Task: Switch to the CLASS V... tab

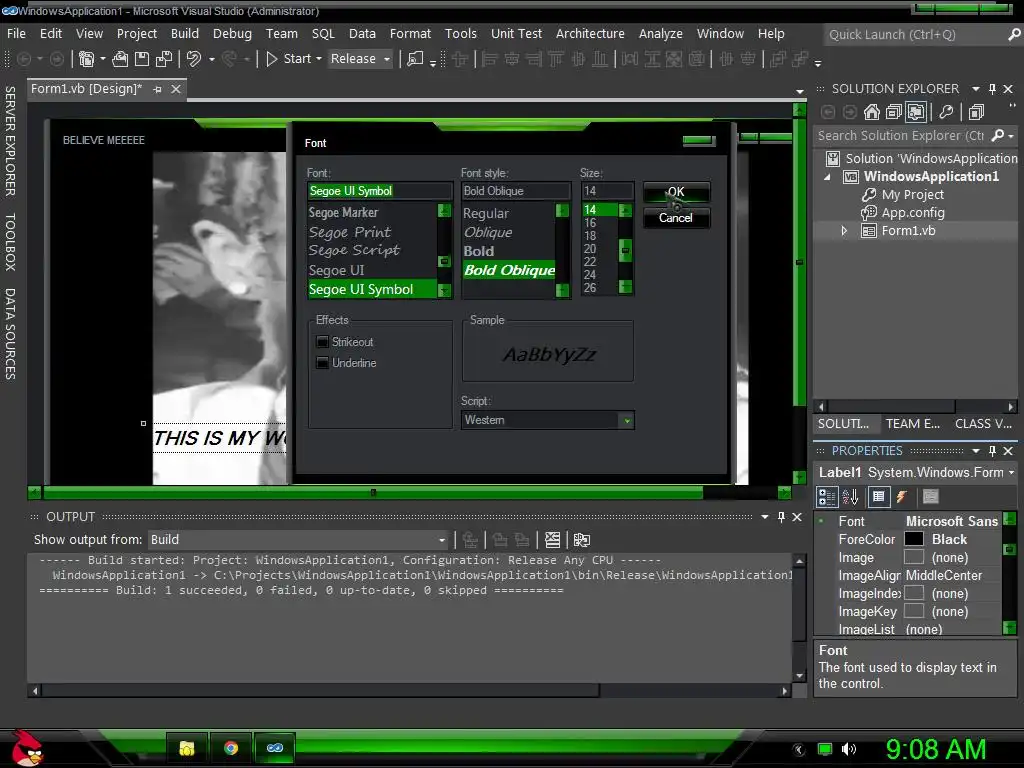Action: (x=983, y=424)
